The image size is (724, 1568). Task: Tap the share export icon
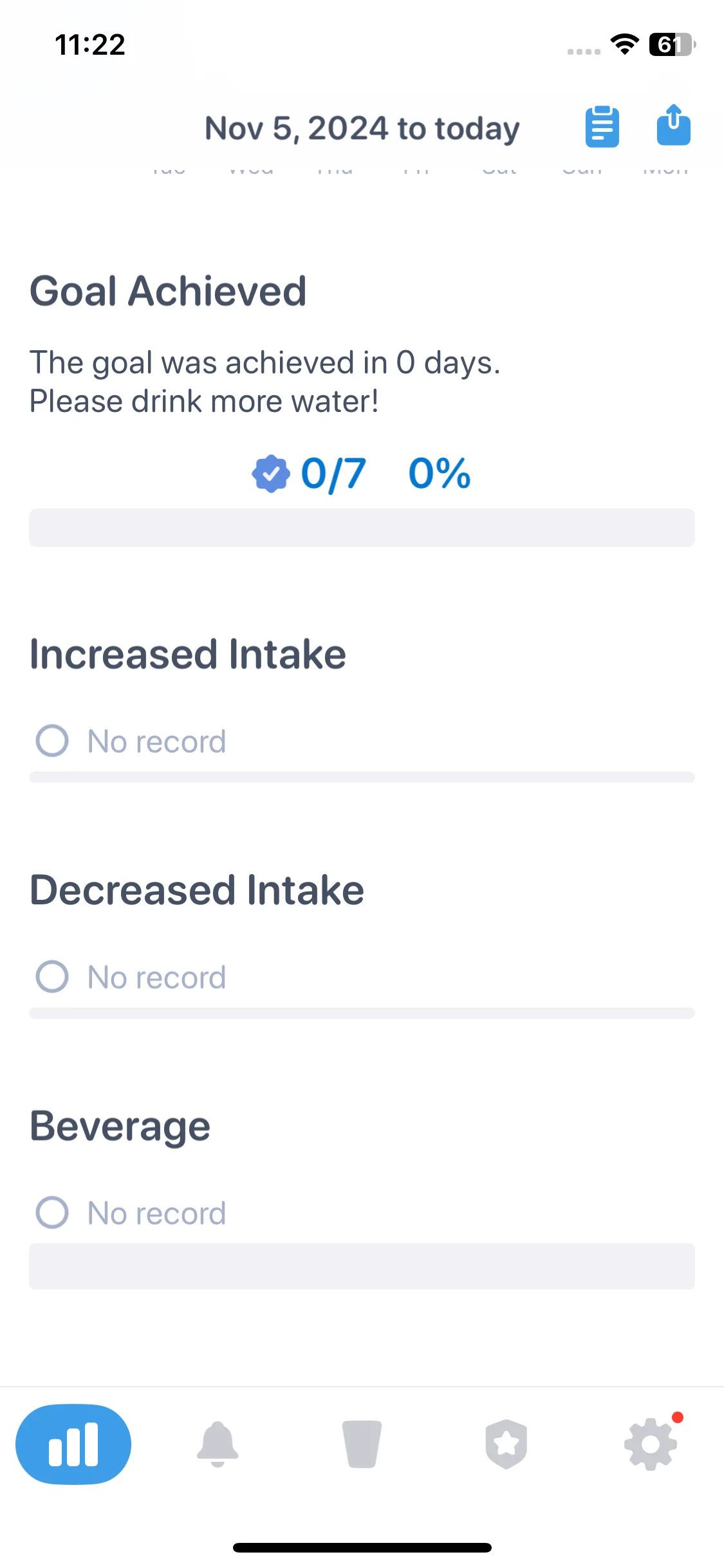[x=673, y=126]
